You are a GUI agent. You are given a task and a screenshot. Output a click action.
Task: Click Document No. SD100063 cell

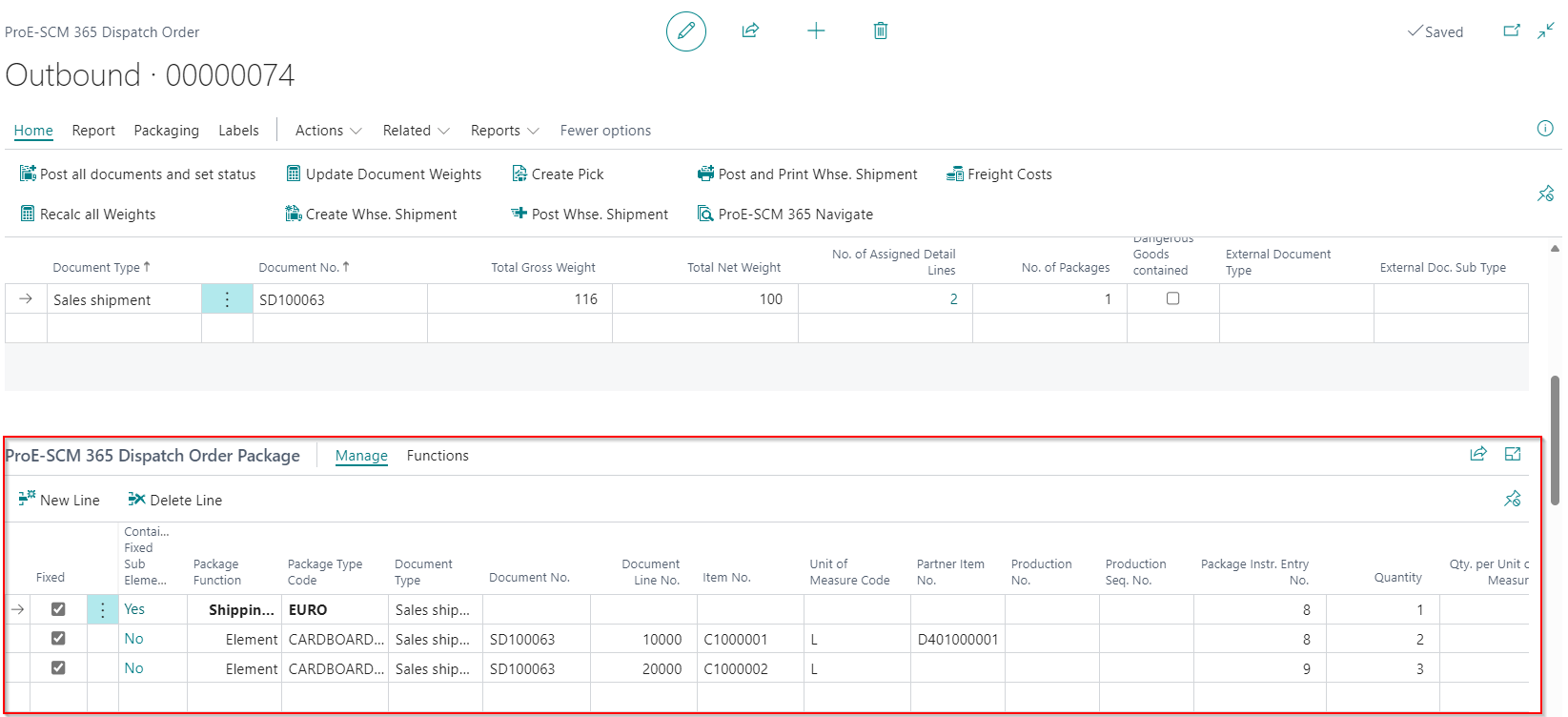[x=340, y=299]
